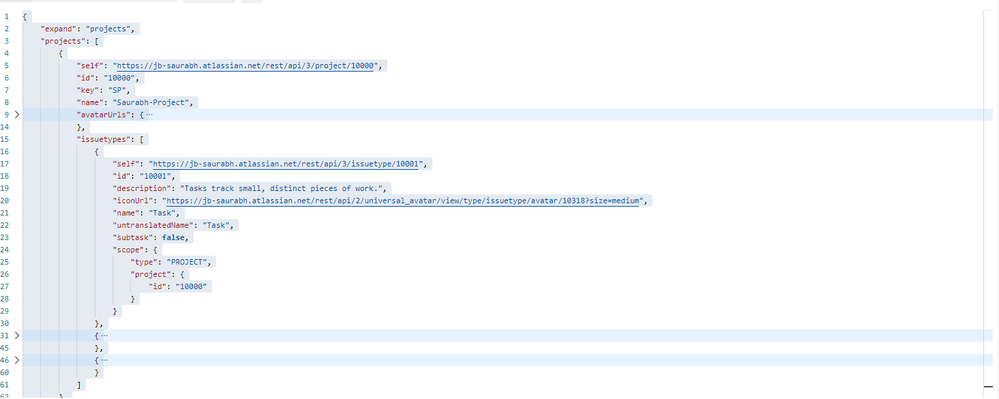Click the "scope" key on line 24
Viewport: 999px width, 399px height.
pyautogui.click(x=128, y=250)
